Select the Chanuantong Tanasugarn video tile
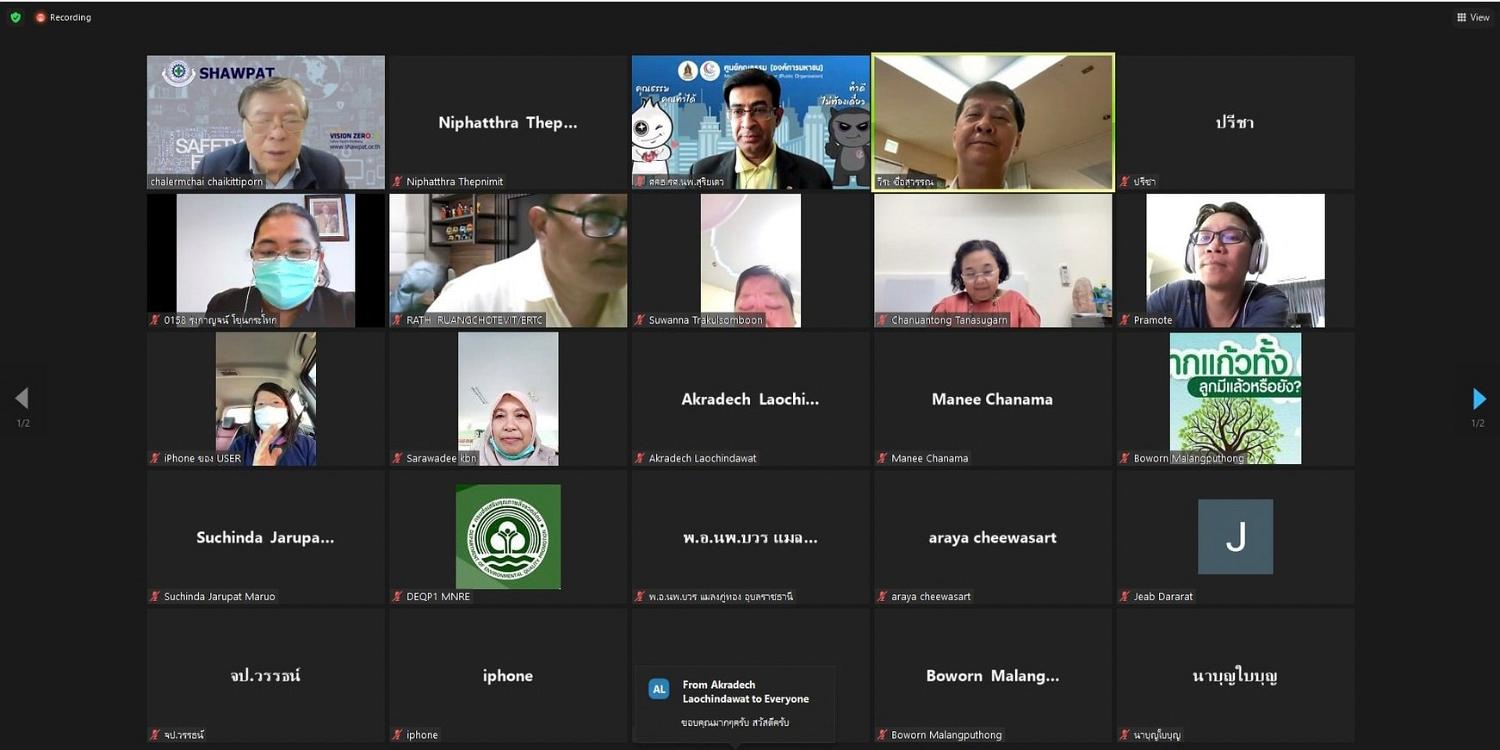The width and height of the screenshot is (1500, 750). (993, 260)
